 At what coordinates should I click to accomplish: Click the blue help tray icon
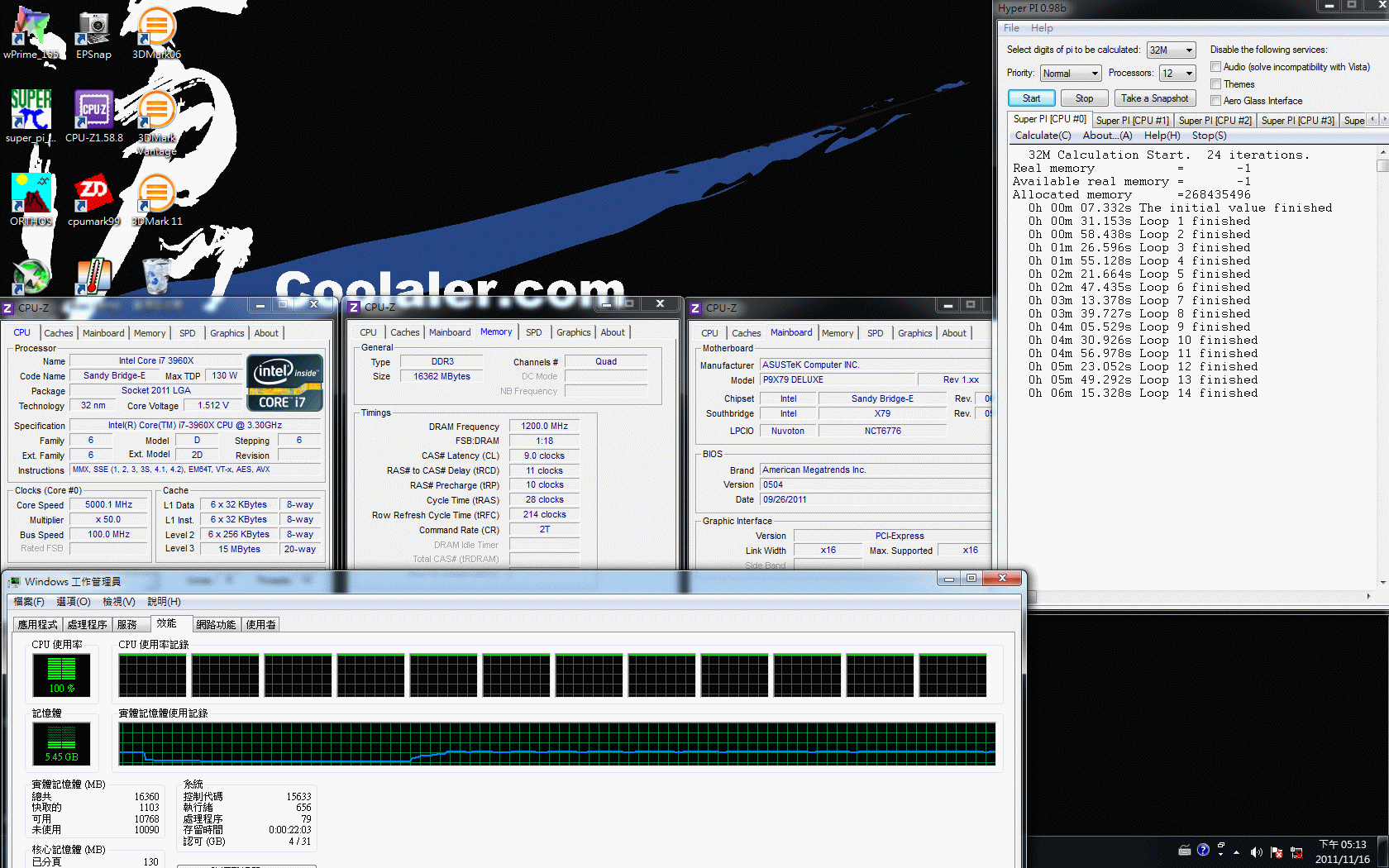(x=1203, y=850)
